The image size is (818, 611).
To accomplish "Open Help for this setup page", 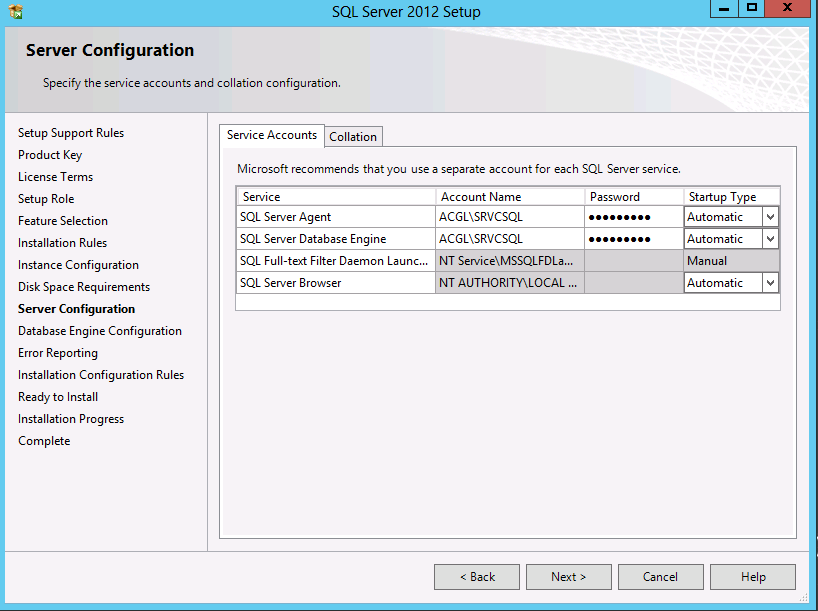I will point(753,577).
